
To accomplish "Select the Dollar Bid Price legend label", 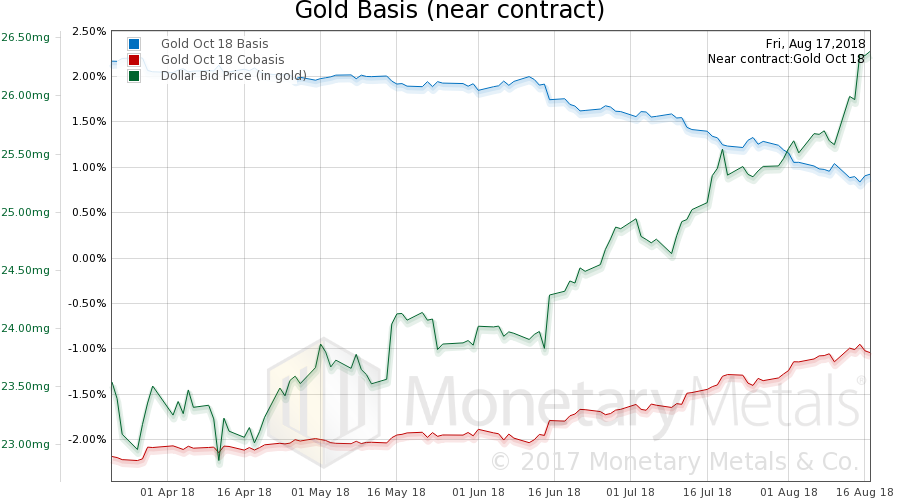I will click(234, 76).
